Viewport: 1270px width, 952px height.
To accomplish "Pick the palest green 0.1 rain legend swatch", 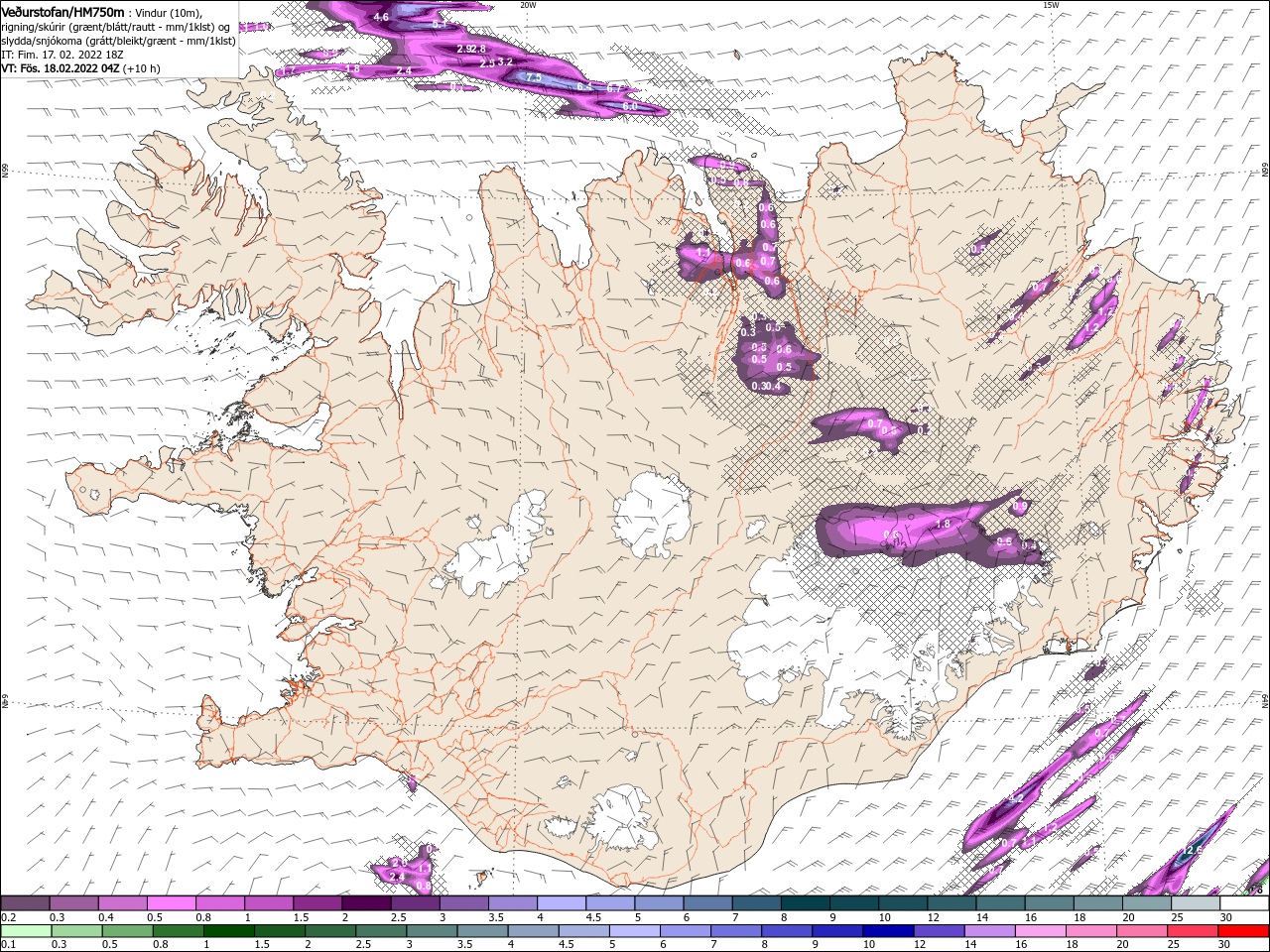I will [25, 931].
